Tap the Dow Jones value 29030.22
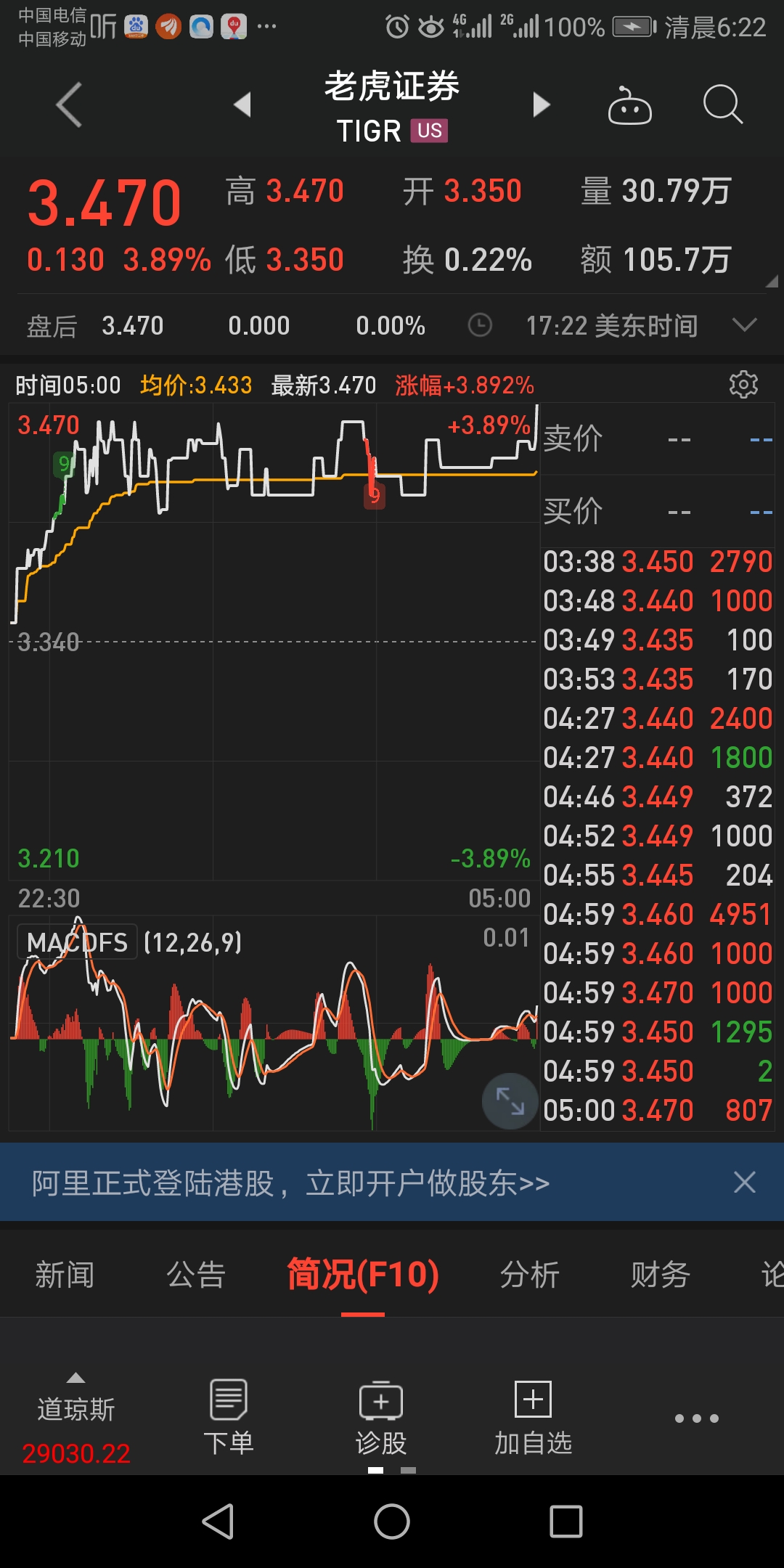The height and width of the screenshot is (1568, 784). 76,1453
